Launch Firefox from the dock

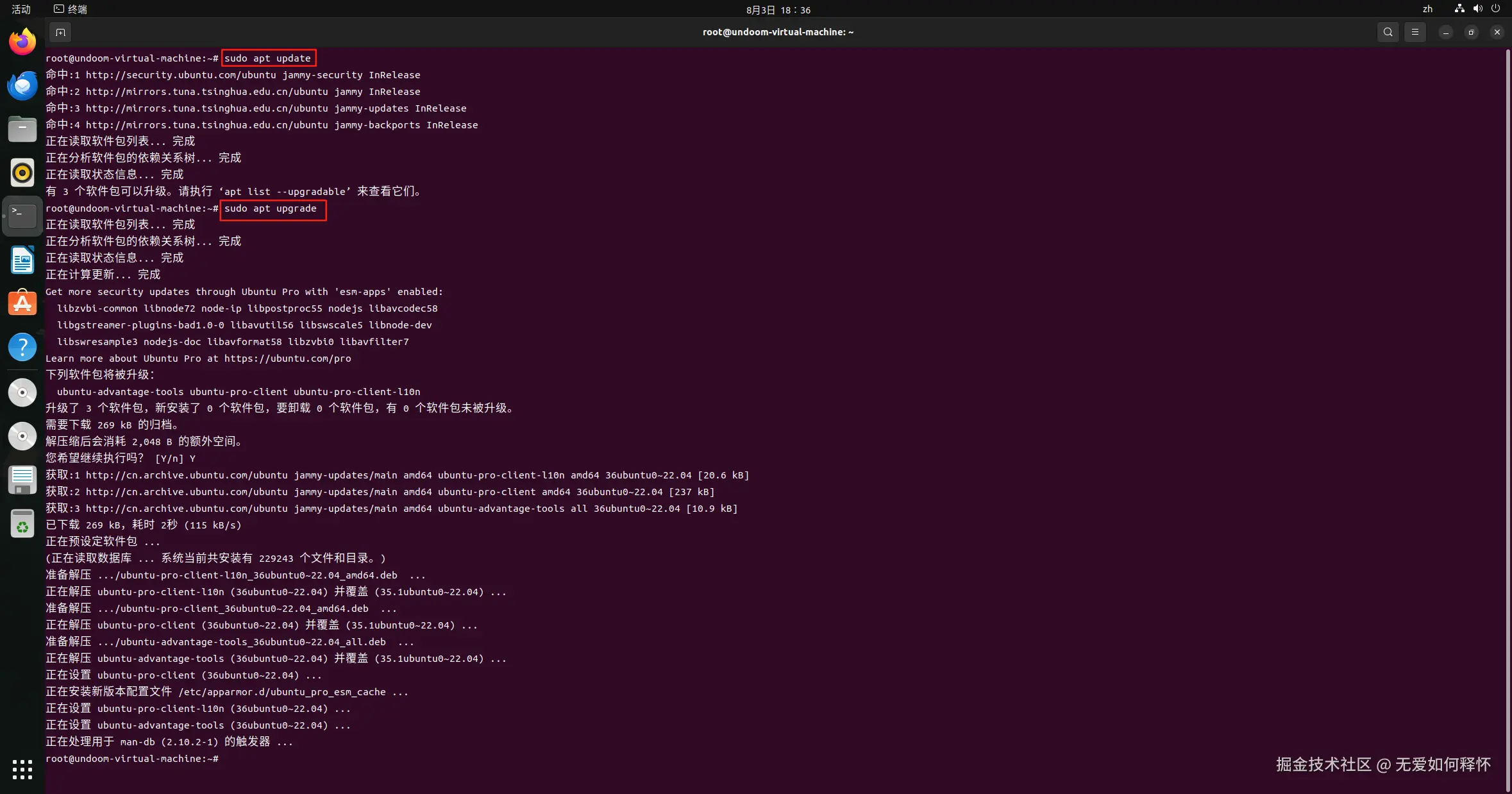22,42
